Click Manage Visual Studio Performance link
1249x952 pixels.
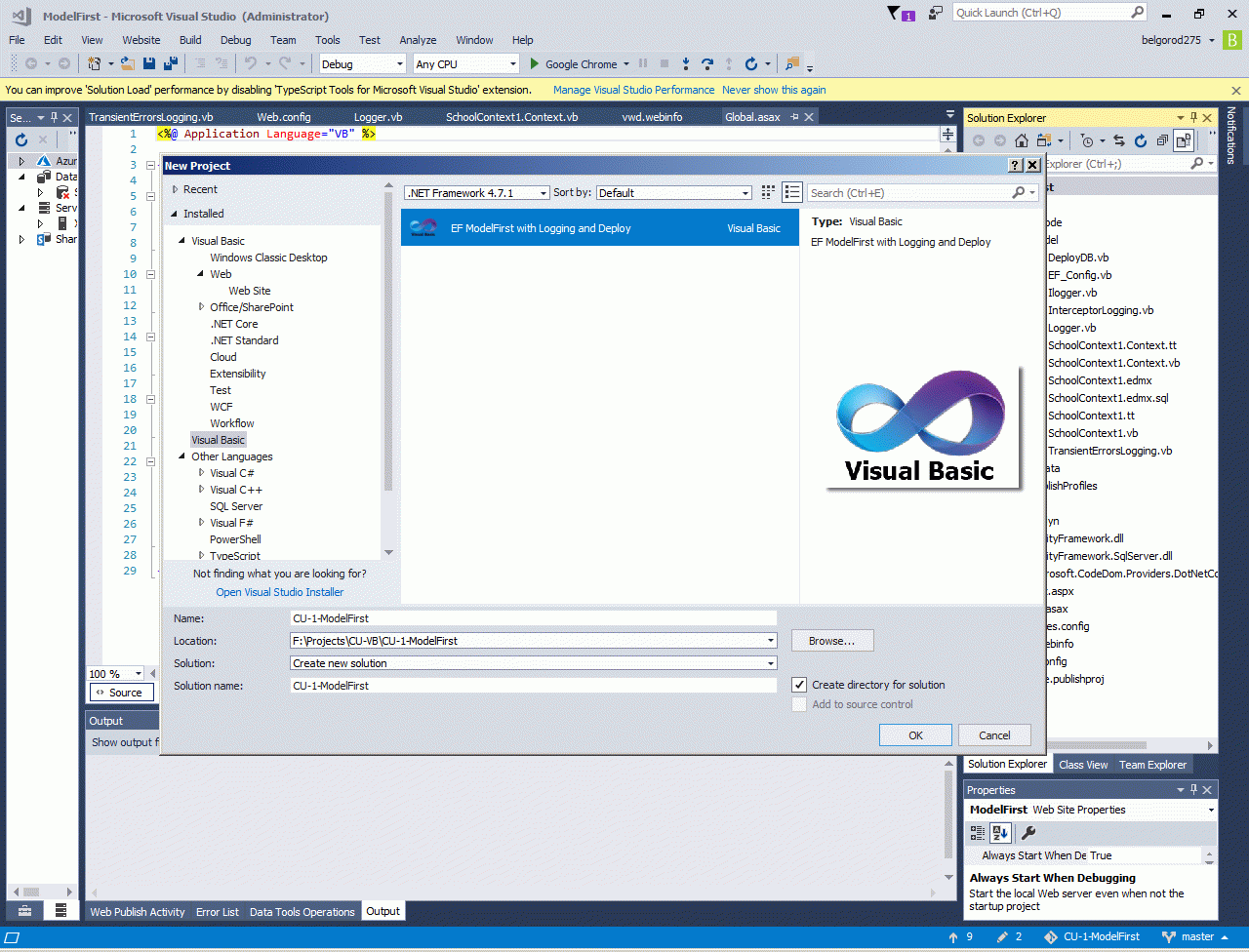pos(634,90)
